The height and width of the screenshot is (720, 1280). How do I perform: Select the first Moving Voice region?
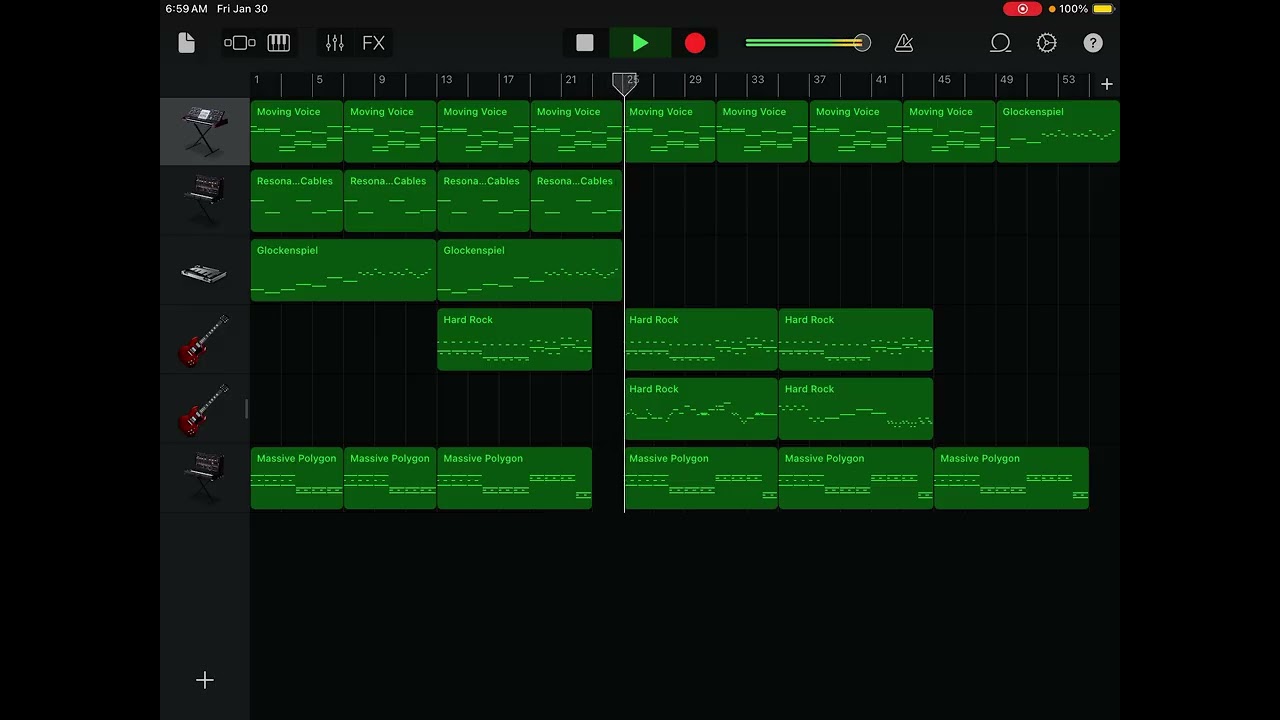point(297,131)
